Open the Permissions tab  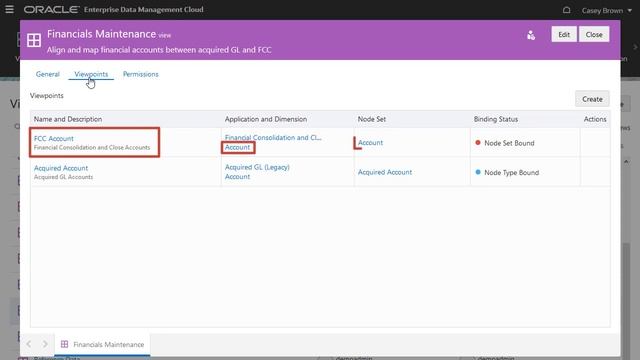click(140, 74)
